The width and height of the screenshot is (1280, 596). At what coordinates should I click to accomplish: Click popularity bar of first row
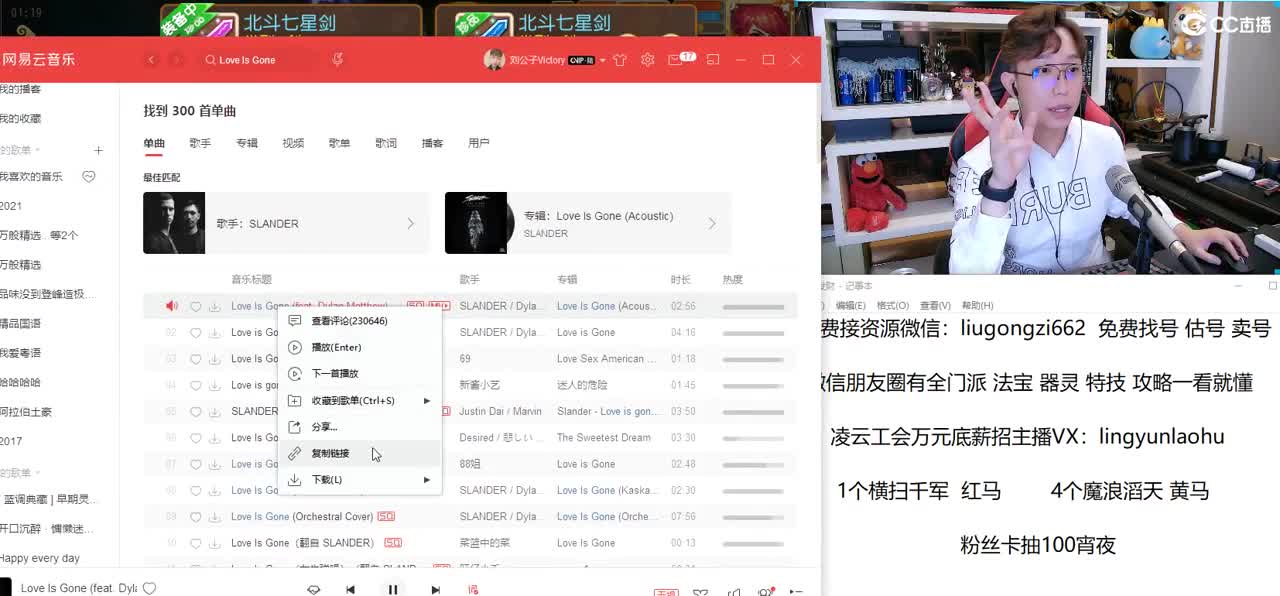753,307
